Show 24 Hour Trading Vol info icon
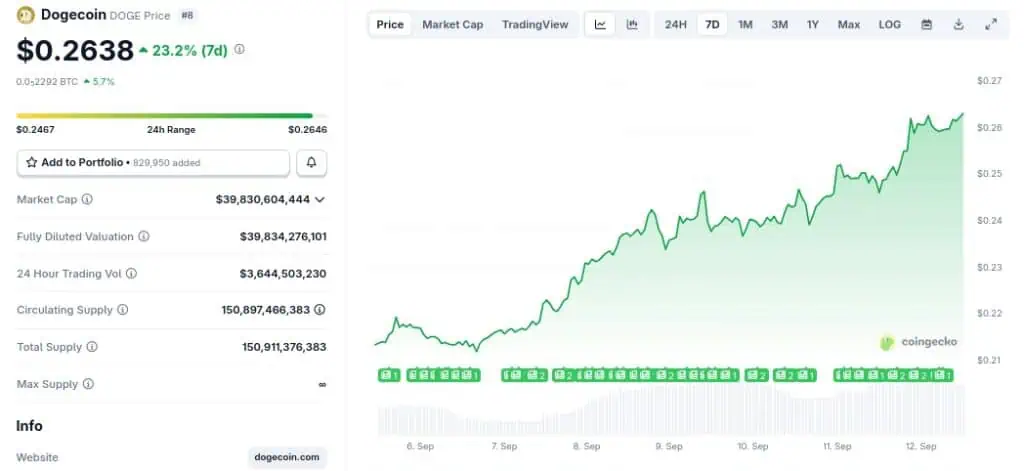 (x=131, y=274)
